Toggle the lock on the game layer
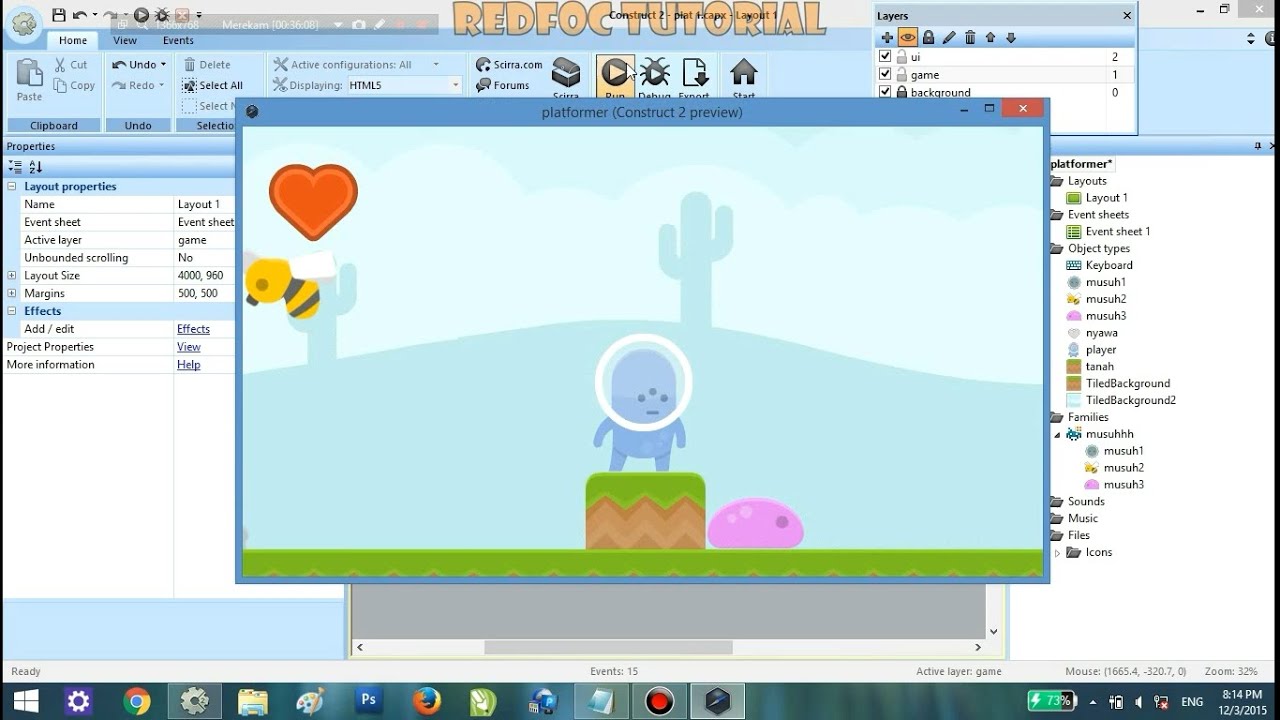Image resolution: width=1280 pixels, height=720 pixels. [901, 74]
